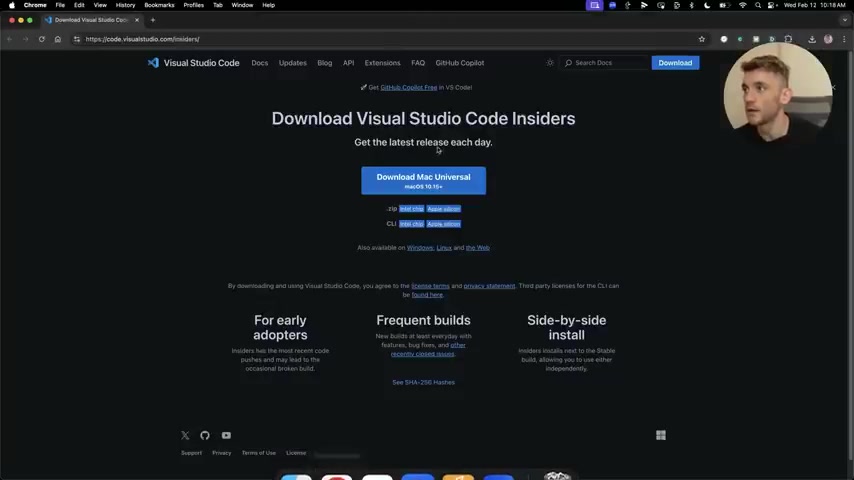
Task: Open Control Center icon in menu bar
Action: 772,5
